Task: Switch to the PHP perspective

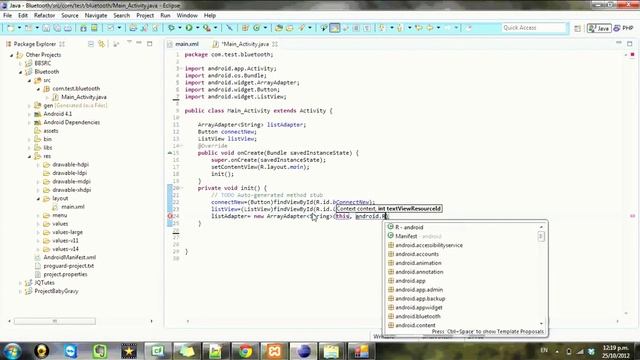Action: point(624,28)
